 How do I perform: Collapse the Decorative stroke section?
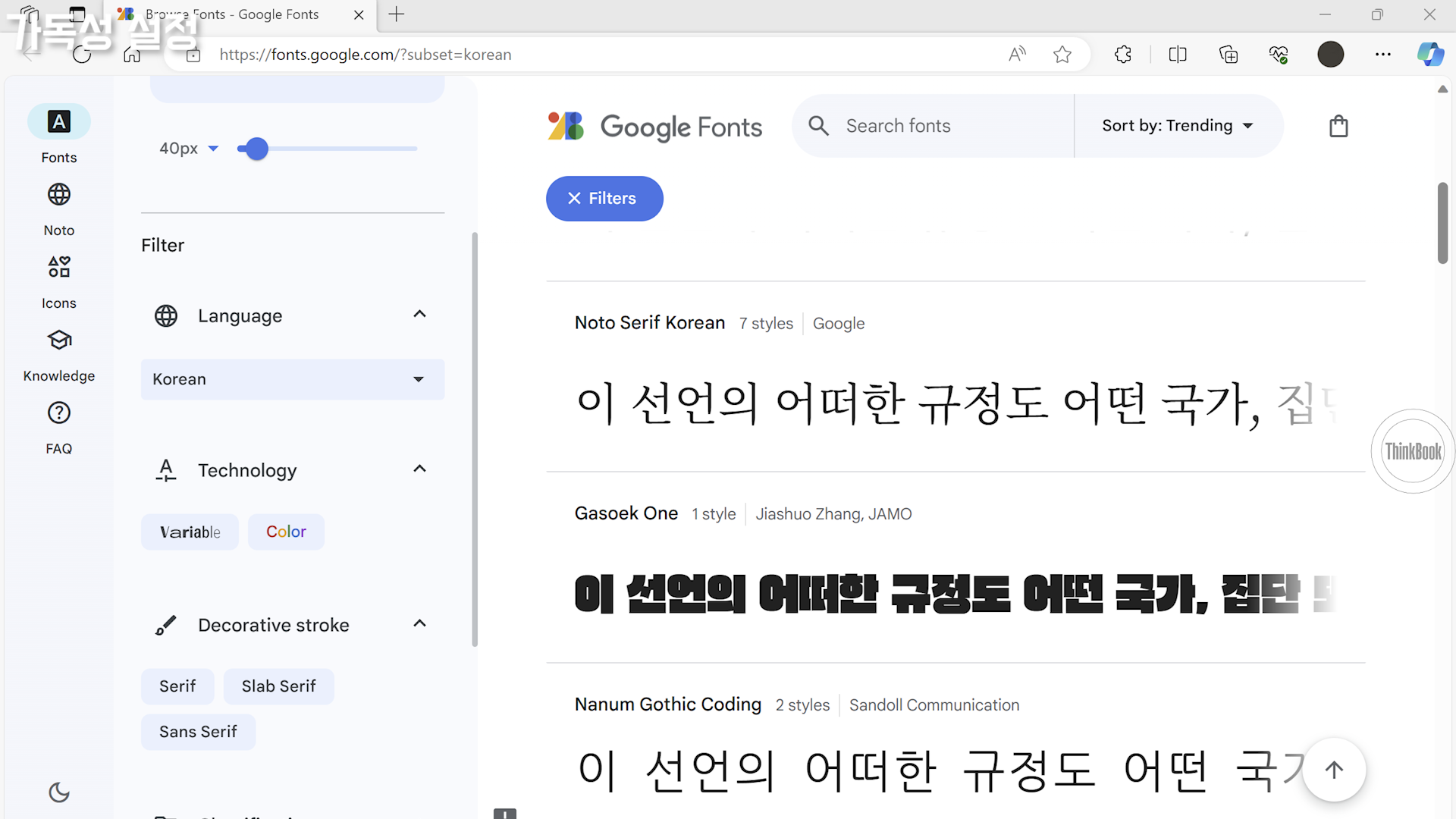pos(419,624)
